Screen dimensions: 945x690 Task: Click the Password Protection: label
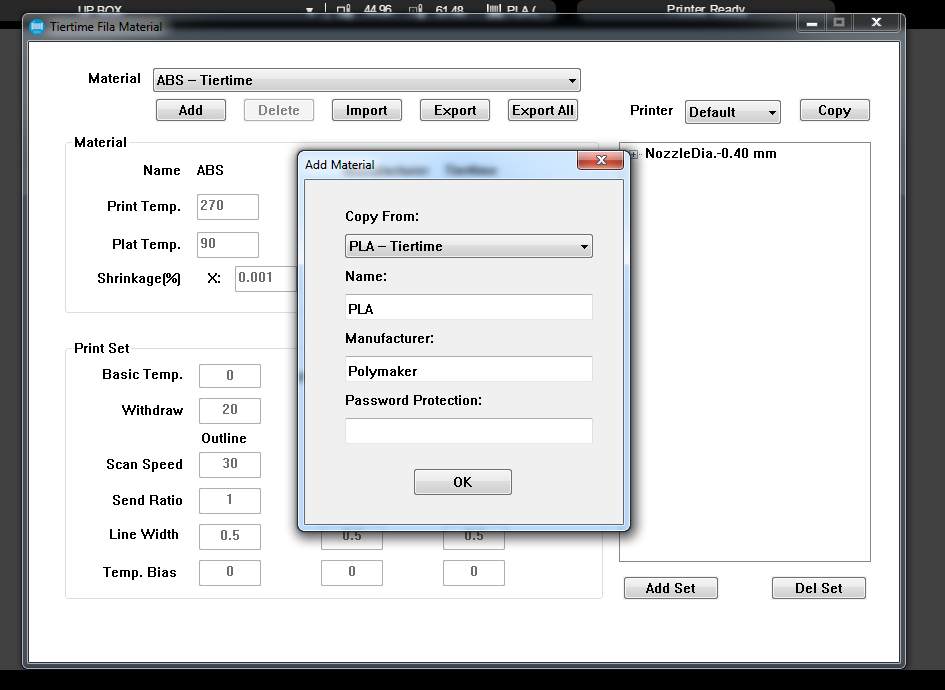click(x=413, y=400)
